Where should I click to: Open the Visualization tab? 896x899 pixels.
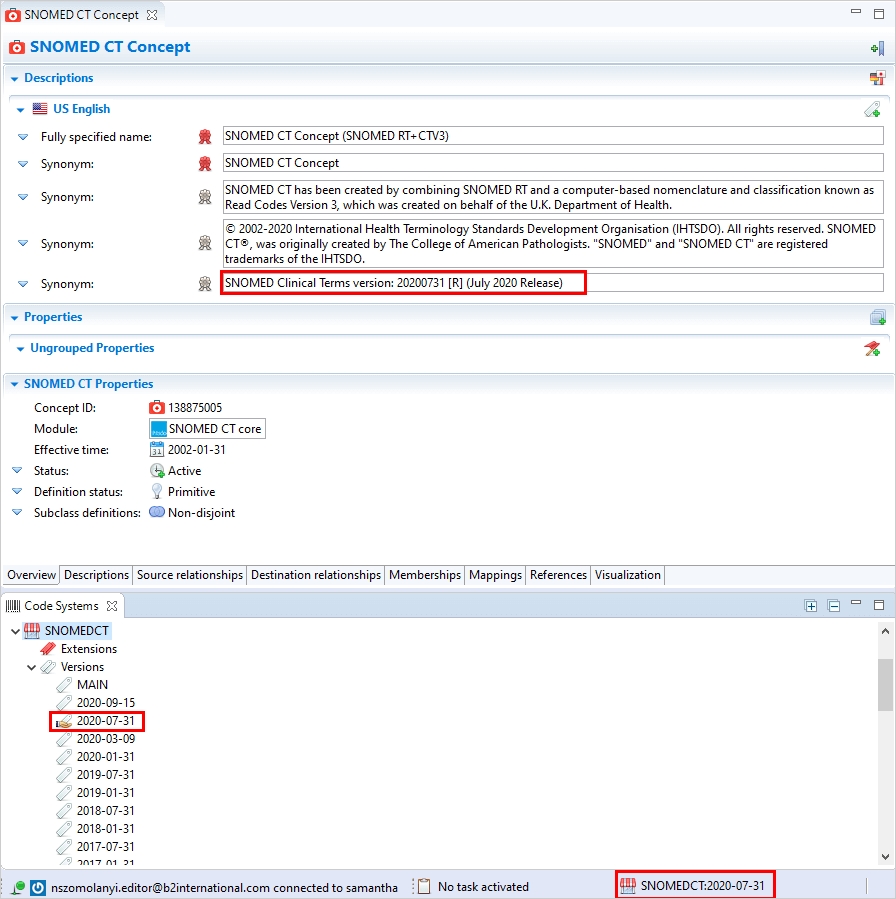point(628,575)
